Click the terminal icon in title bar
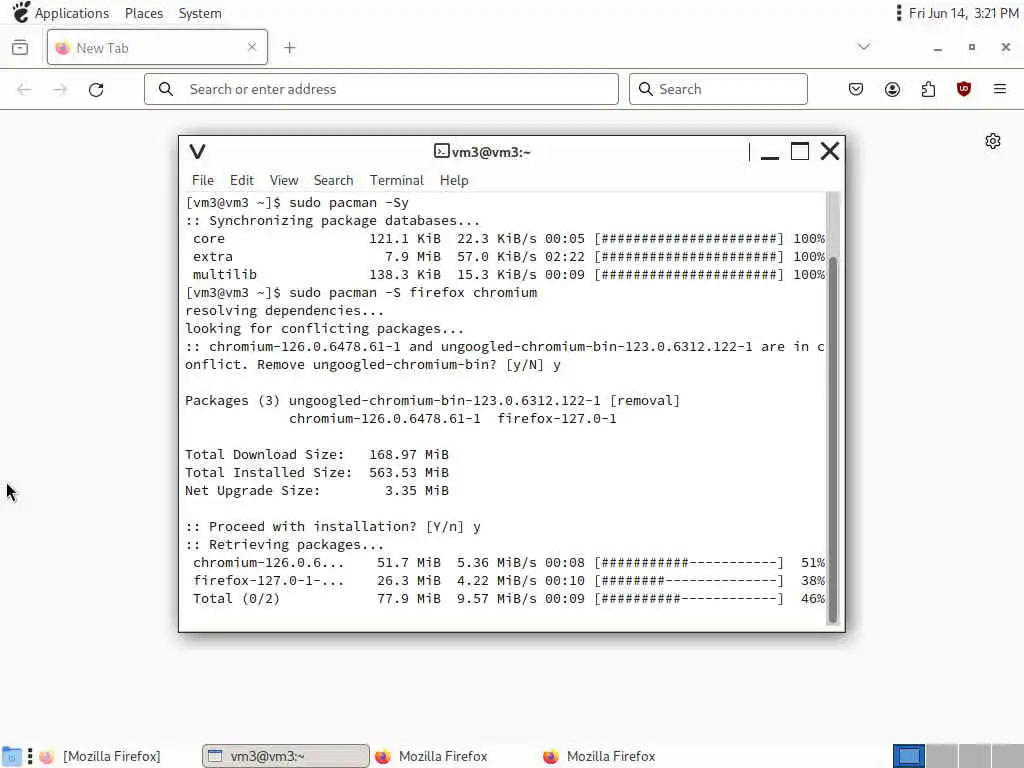Screen dimensions: 1024x768 (x=441, y=152)
